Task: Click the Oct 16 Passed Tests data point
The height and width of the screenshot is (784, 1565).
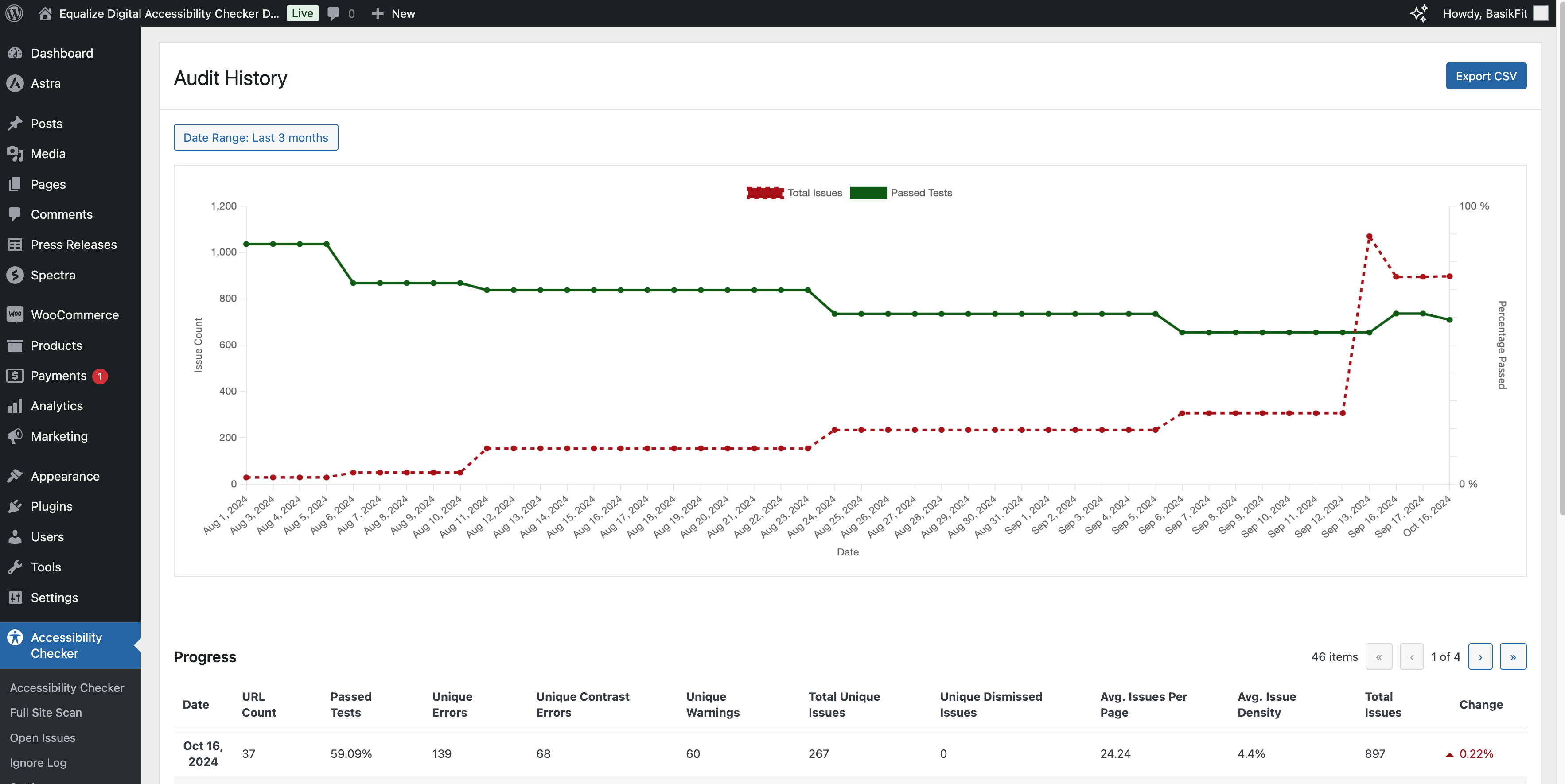Action: click(1449, 319)
